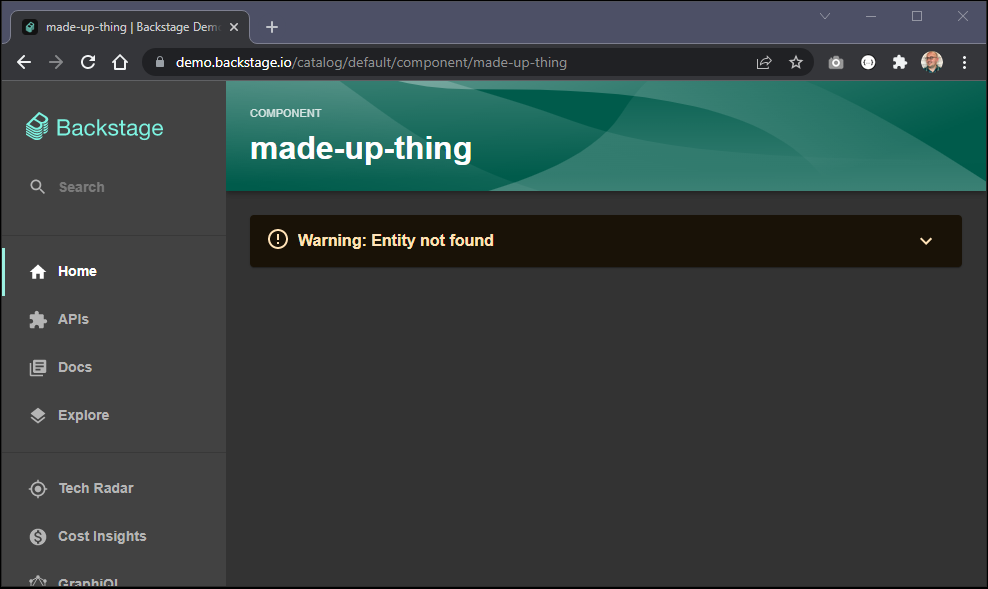Click the Cost Insights dollar icon
Viewport: 988px width, 589px height.
(x=38, y=536)
